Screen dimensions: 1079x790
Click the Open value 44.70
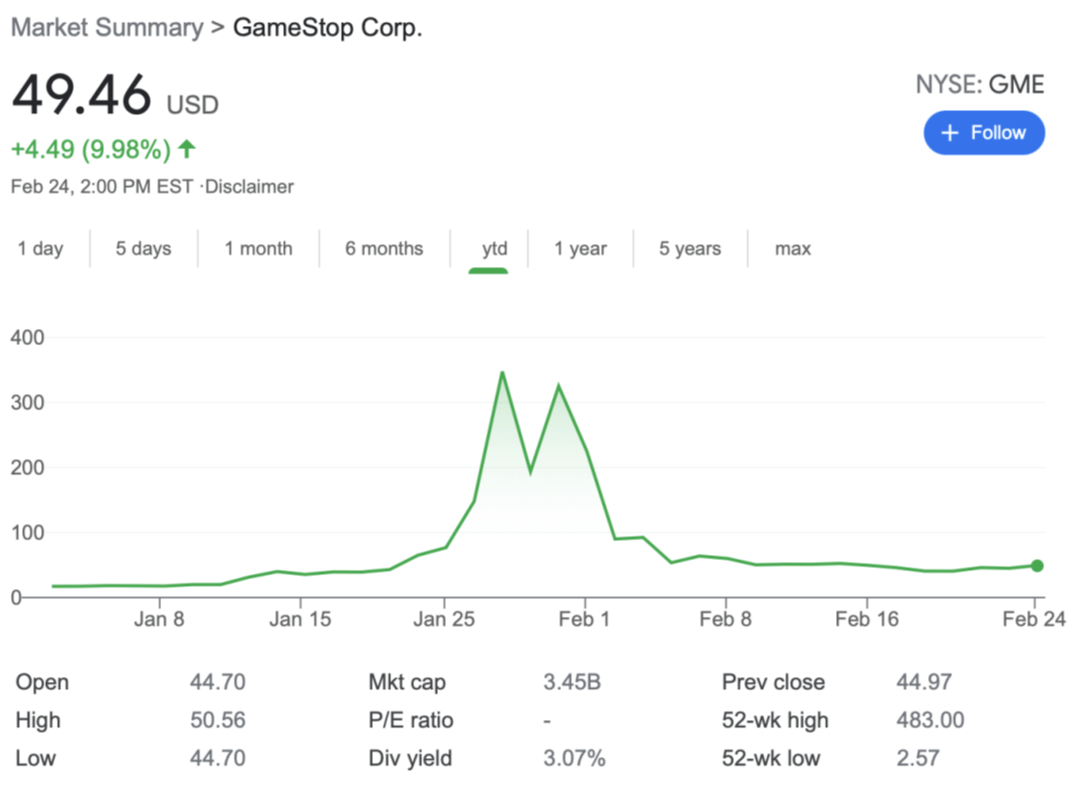pos(217,682)
